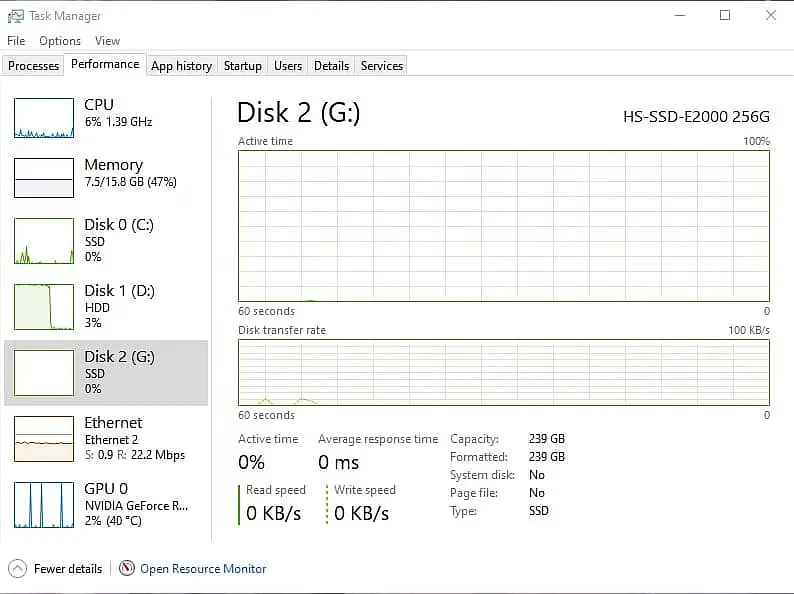Click the Active time graph
This screenshot has width=794, height=594.
coord(504,226)
